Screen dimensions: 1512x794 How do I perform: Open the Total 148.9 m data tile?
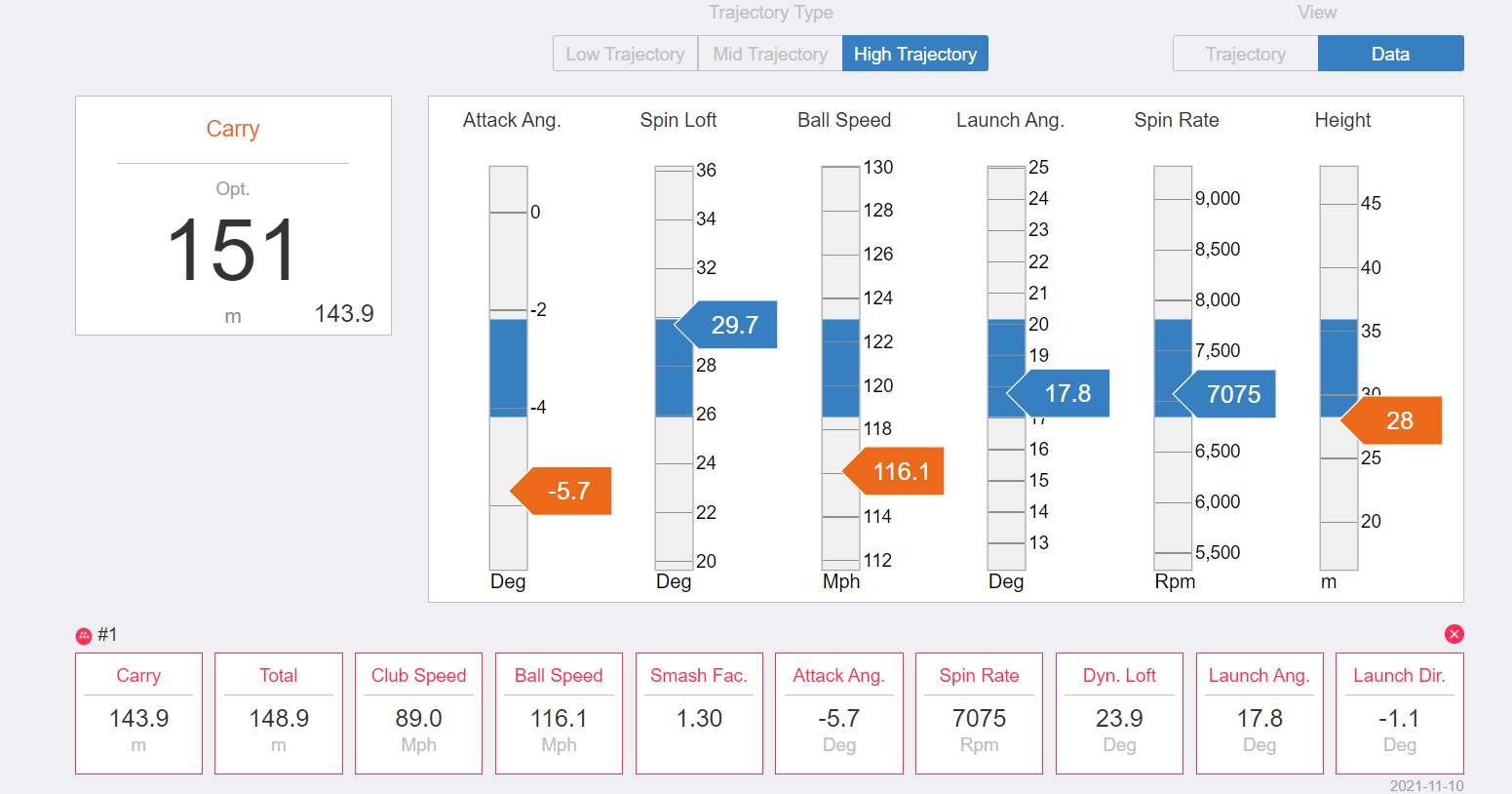(x=279, y=713)
